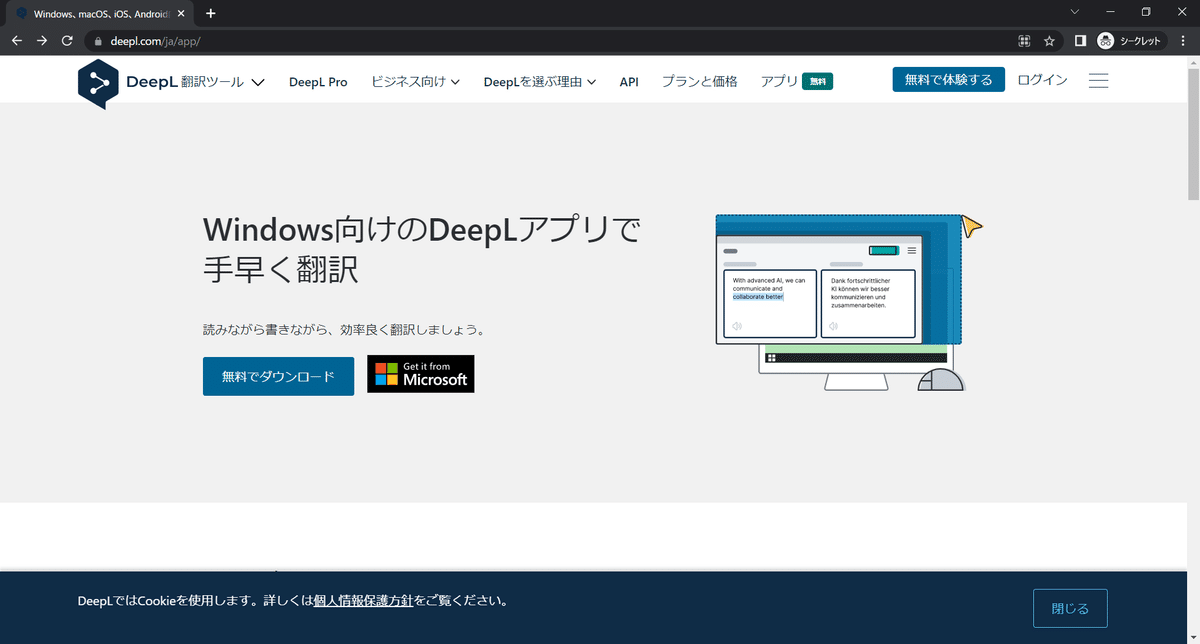1200x644 pixels.
Task: Click the ログイン link
Action: click(1042, 80)
